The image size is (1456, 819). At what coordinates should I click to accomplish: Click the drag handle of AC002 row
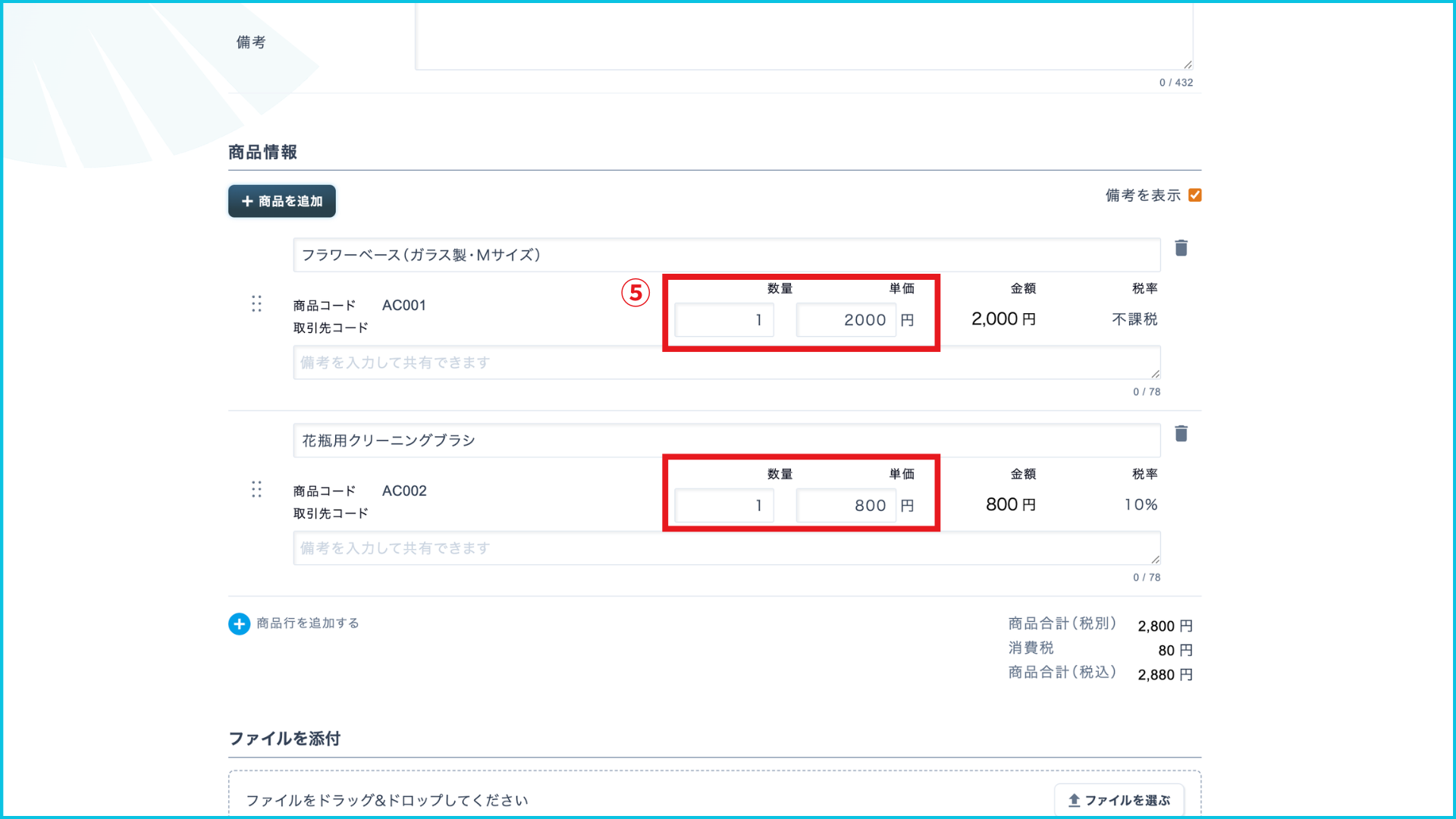(x=256, y=489)
